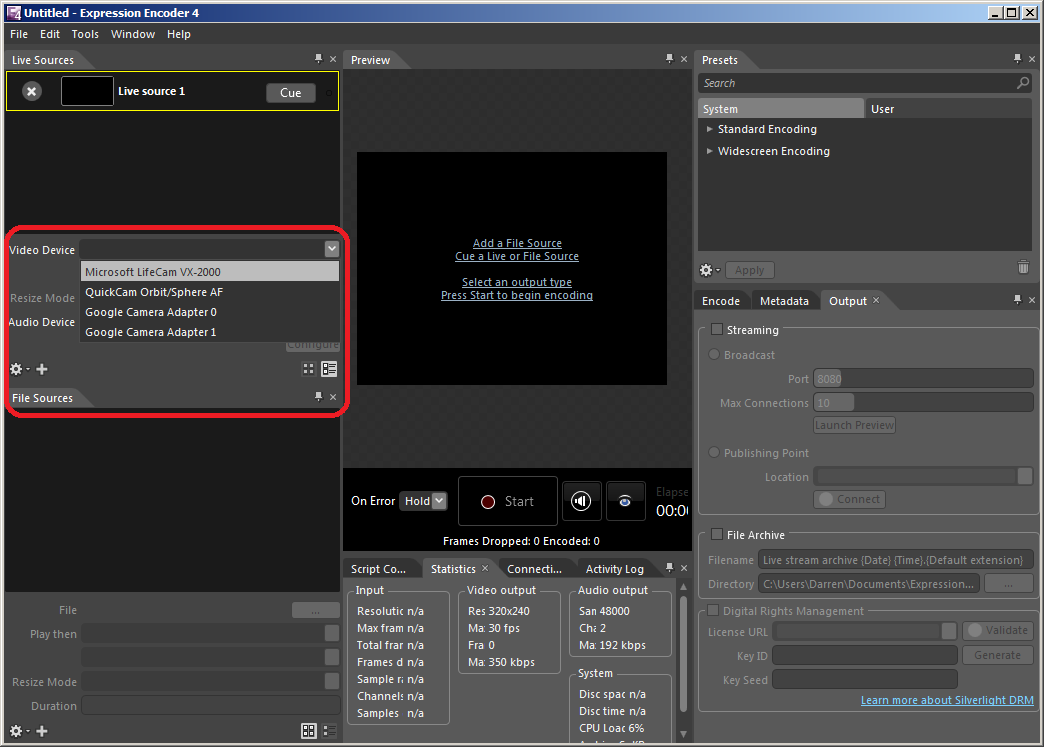Image resolution: width=1044 pixels, height=747 pixels.
Task: Add a live source with plus icon
Action: (x=42, y=369)
